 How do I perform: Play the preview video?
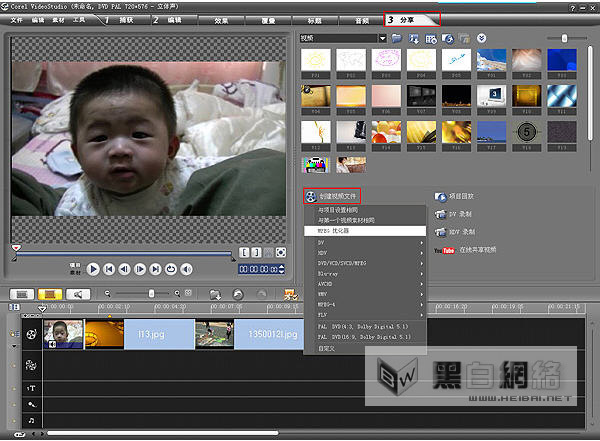point(93,269)
